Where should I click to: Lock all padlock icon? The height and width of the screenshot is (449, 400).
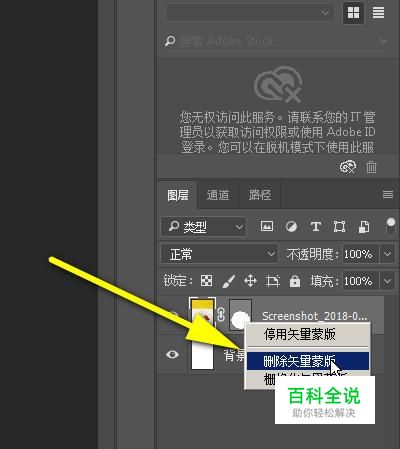tap(295, 281)
